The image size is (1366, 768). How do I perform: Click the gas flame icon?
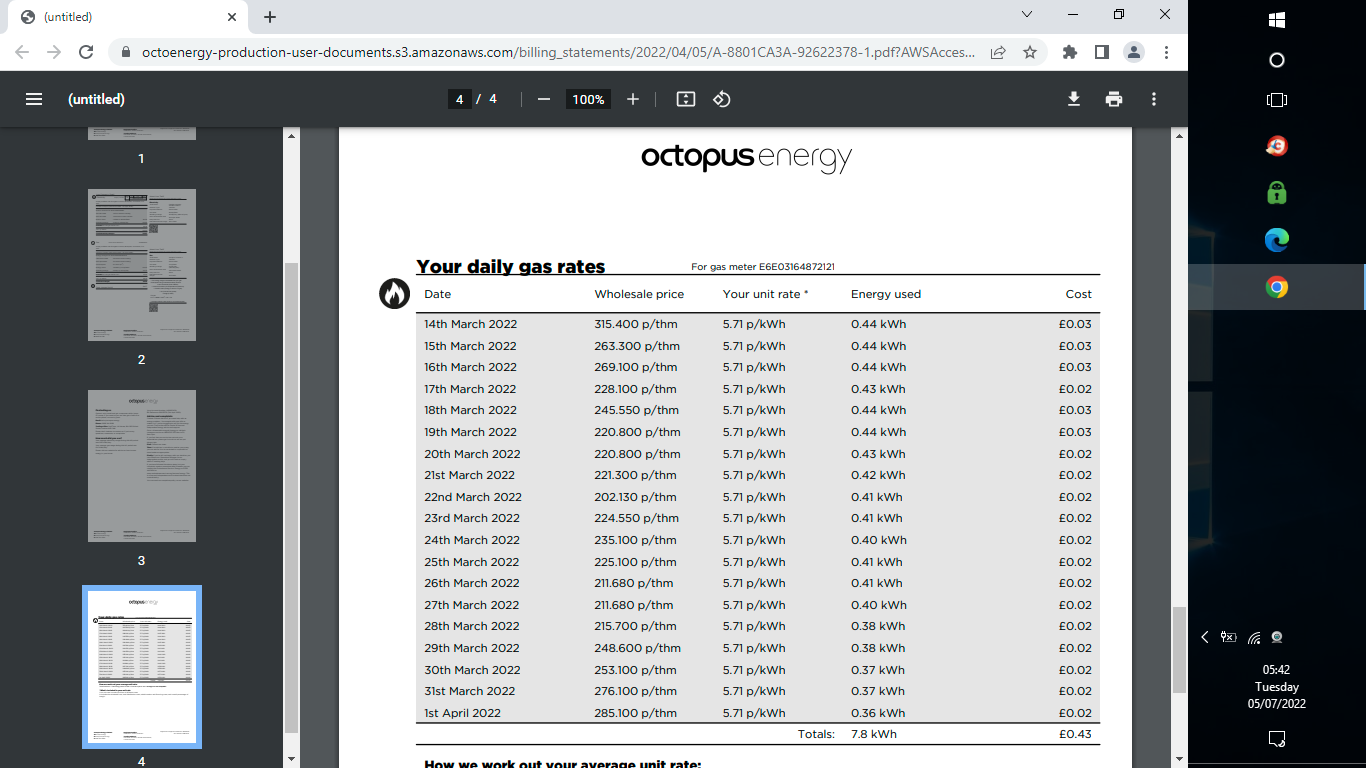click(x=394, y=294)
